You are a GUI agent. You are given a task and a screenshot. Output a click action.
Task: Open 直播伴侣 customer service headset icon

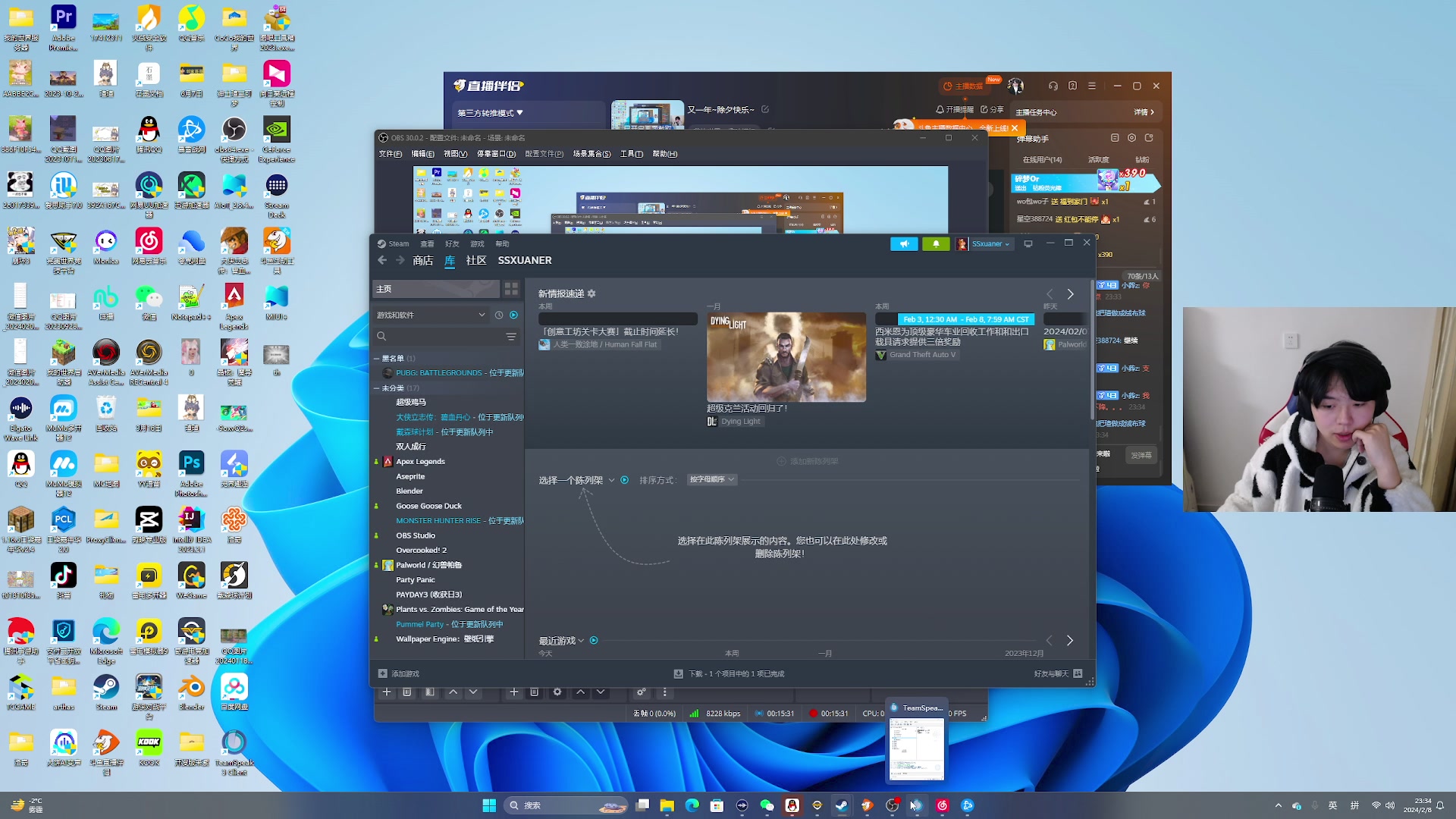[x=1053, y=86]
